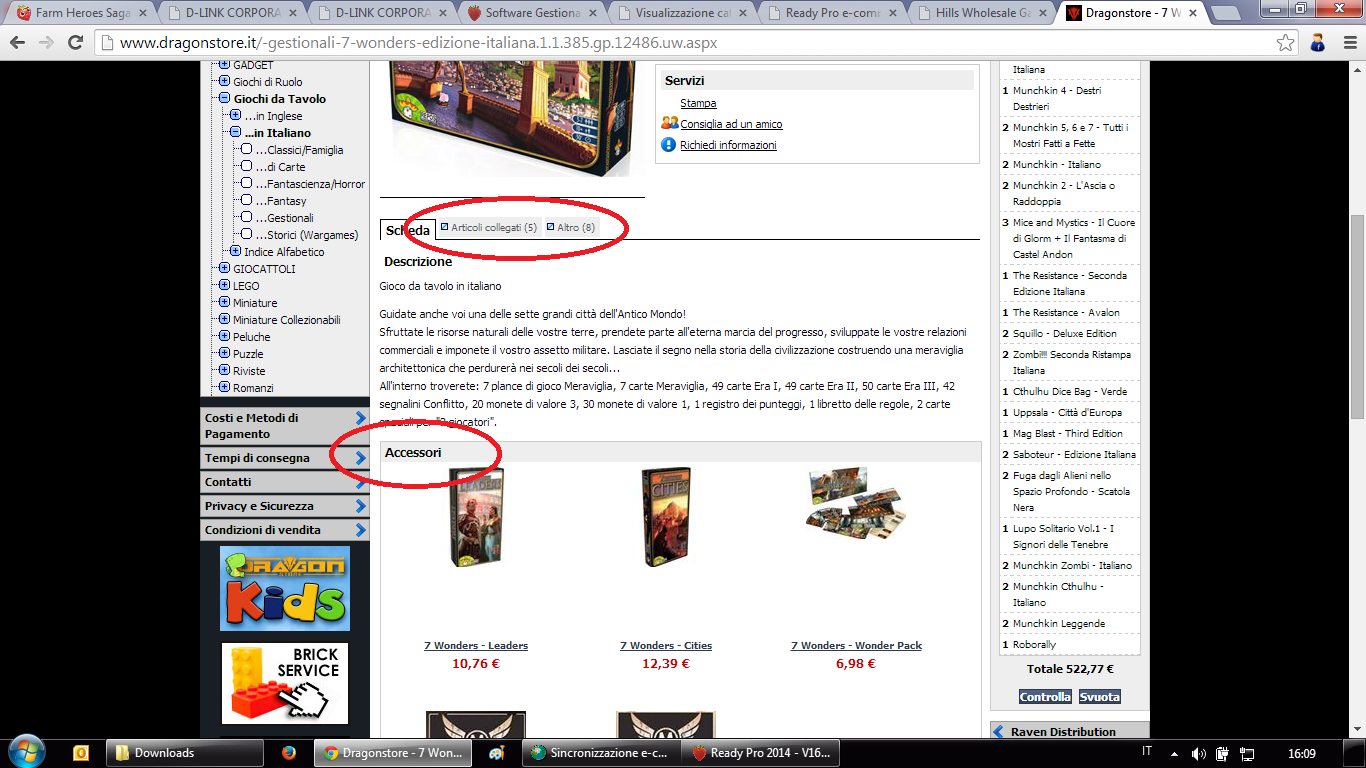The height and width of the screenshot is (768, 1366).
Task: Expand the Indice Alfabetico node
Action: tap(235, 252)
